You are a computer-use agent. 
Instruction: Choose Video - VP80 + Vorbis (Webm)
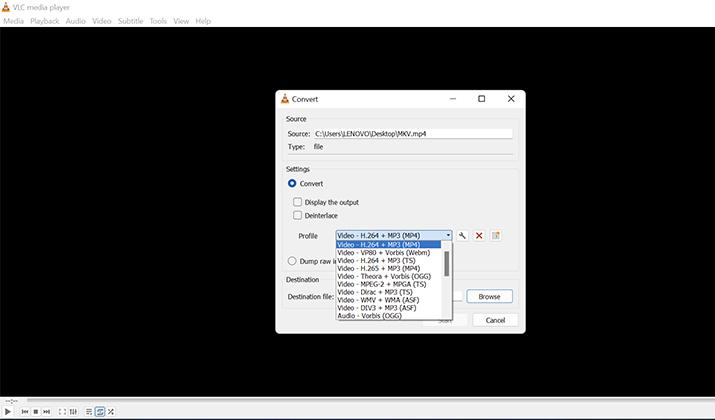389,253
